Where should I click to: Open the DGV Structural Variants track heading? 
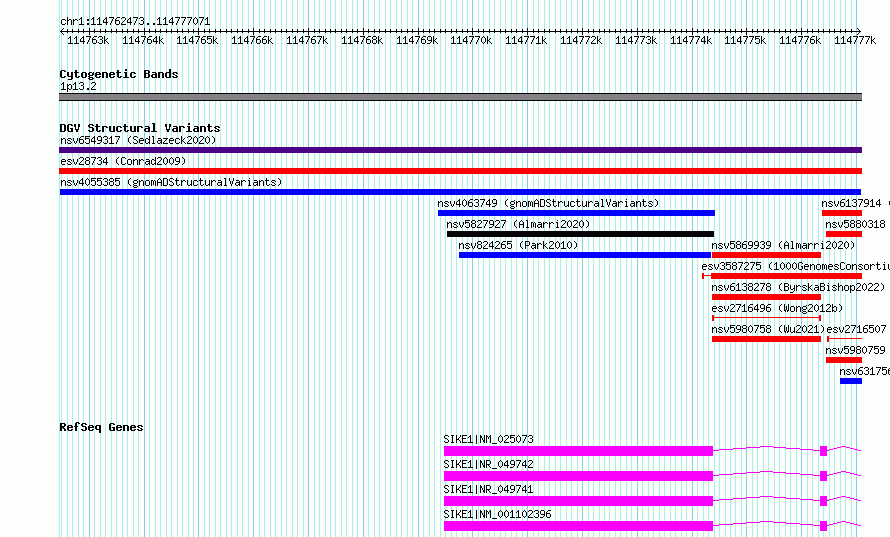coord(140,128)
